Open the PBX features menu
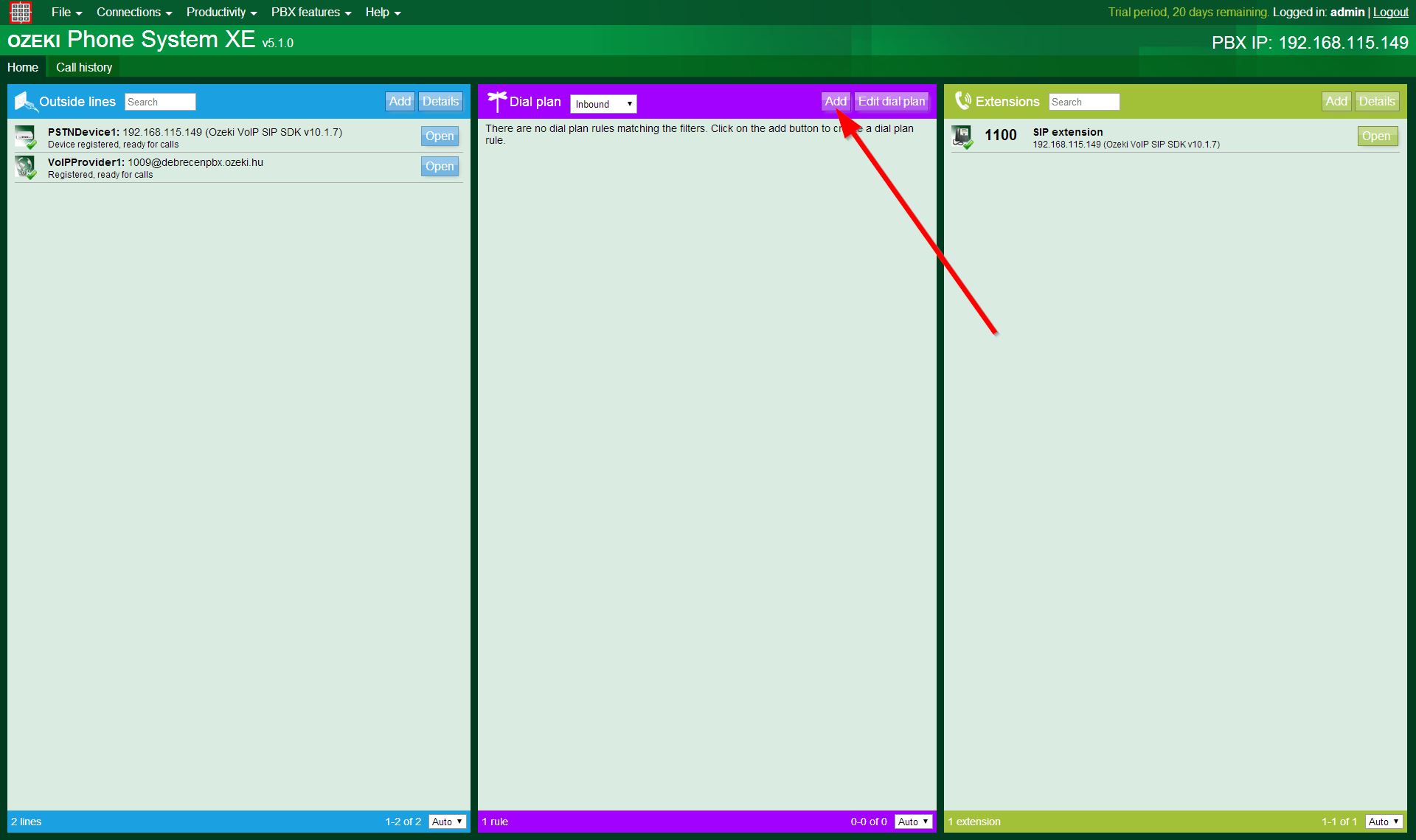The width and height of the screenshot is (1416, 840). tap(306, 12)
